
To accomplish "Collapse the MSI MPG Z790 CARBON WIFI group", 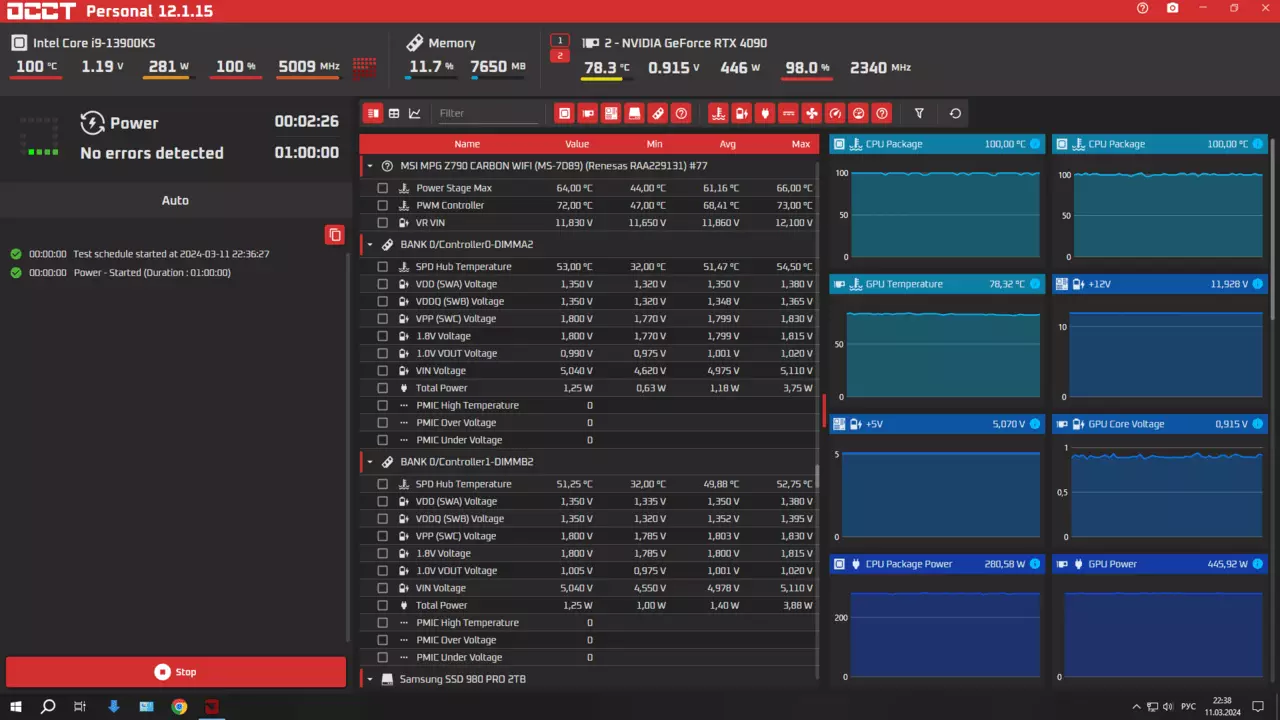I will coord(370,166).
